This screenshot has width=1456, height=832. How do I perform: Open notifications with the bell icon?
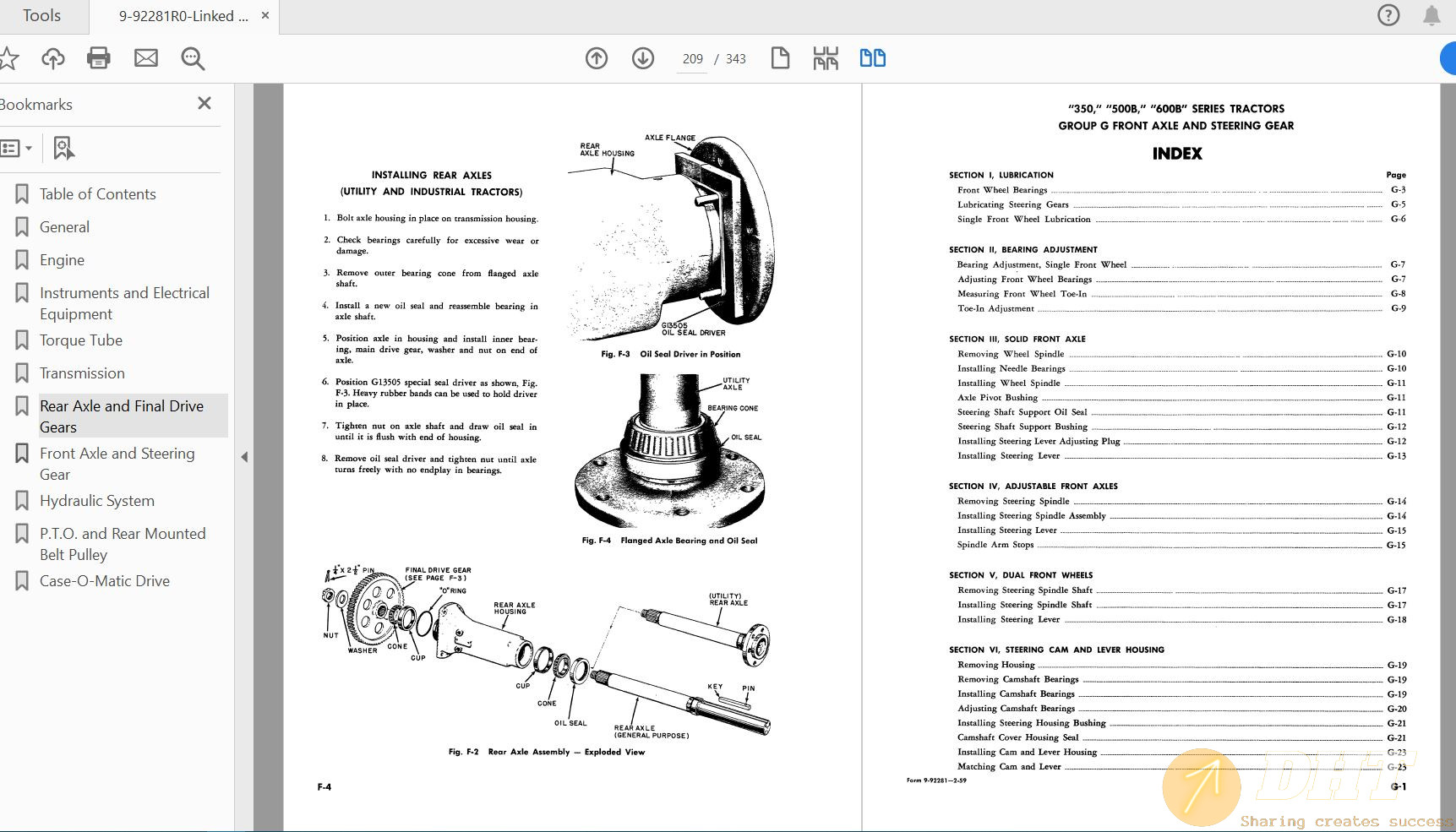[x=1431, y=15]
